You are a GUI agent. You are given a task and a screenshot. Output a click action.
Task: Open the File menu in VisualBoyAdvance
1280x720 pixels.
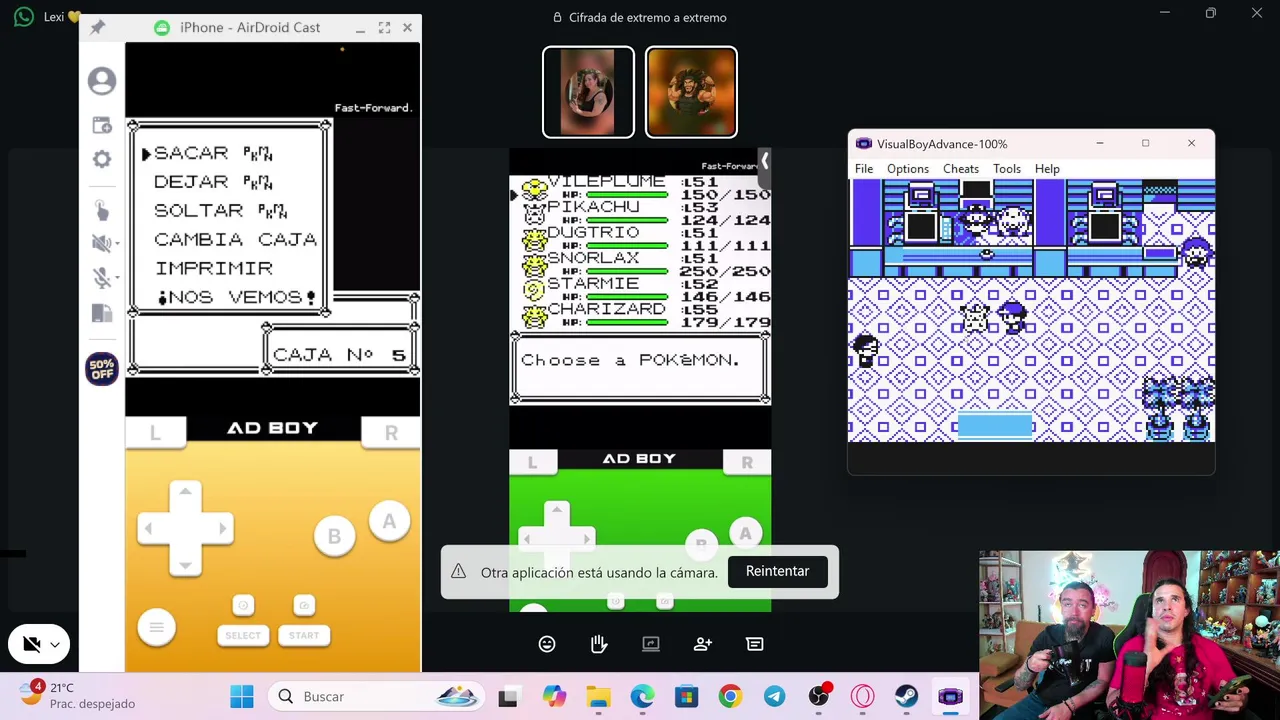864,169
